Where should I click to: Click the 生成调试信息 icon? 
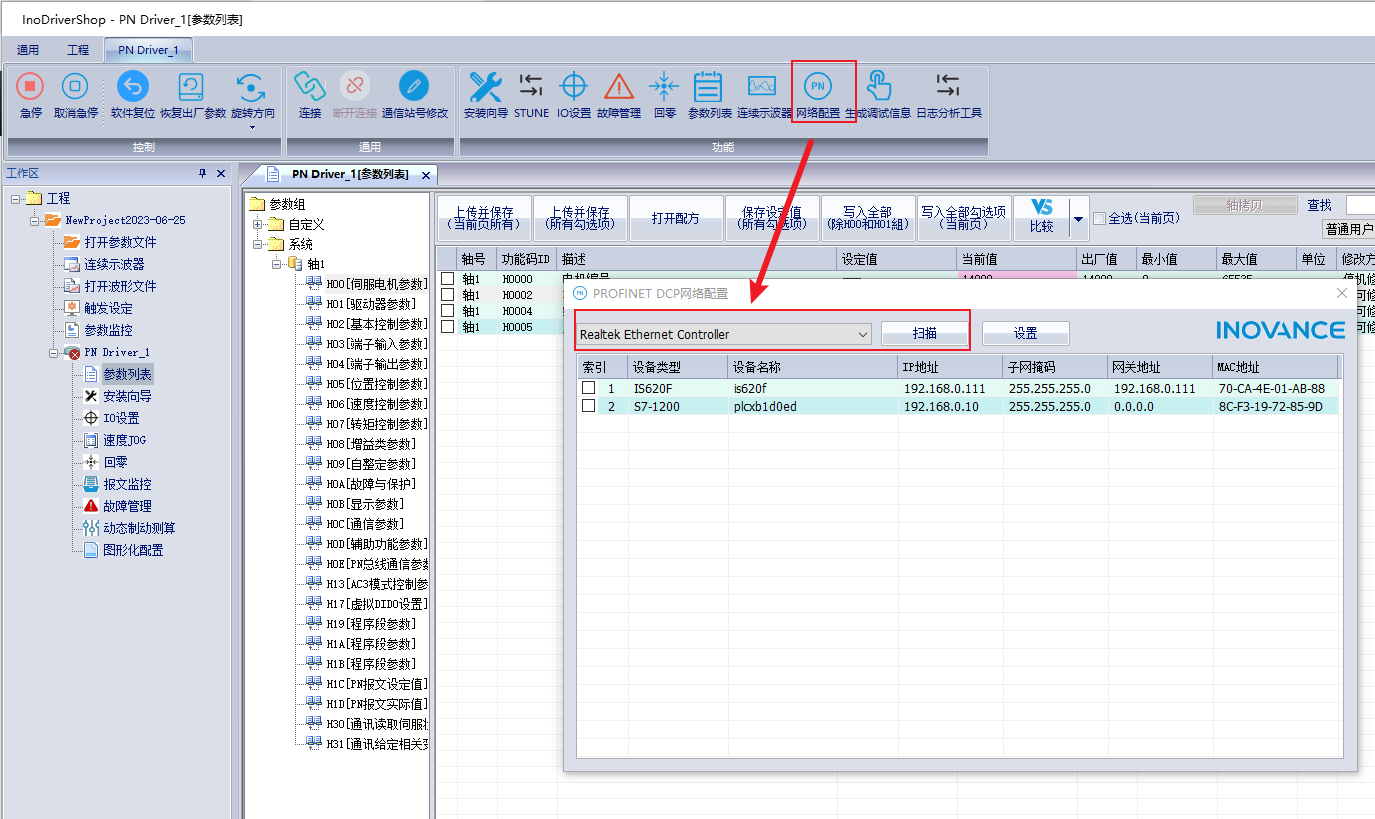click(878, 87)
